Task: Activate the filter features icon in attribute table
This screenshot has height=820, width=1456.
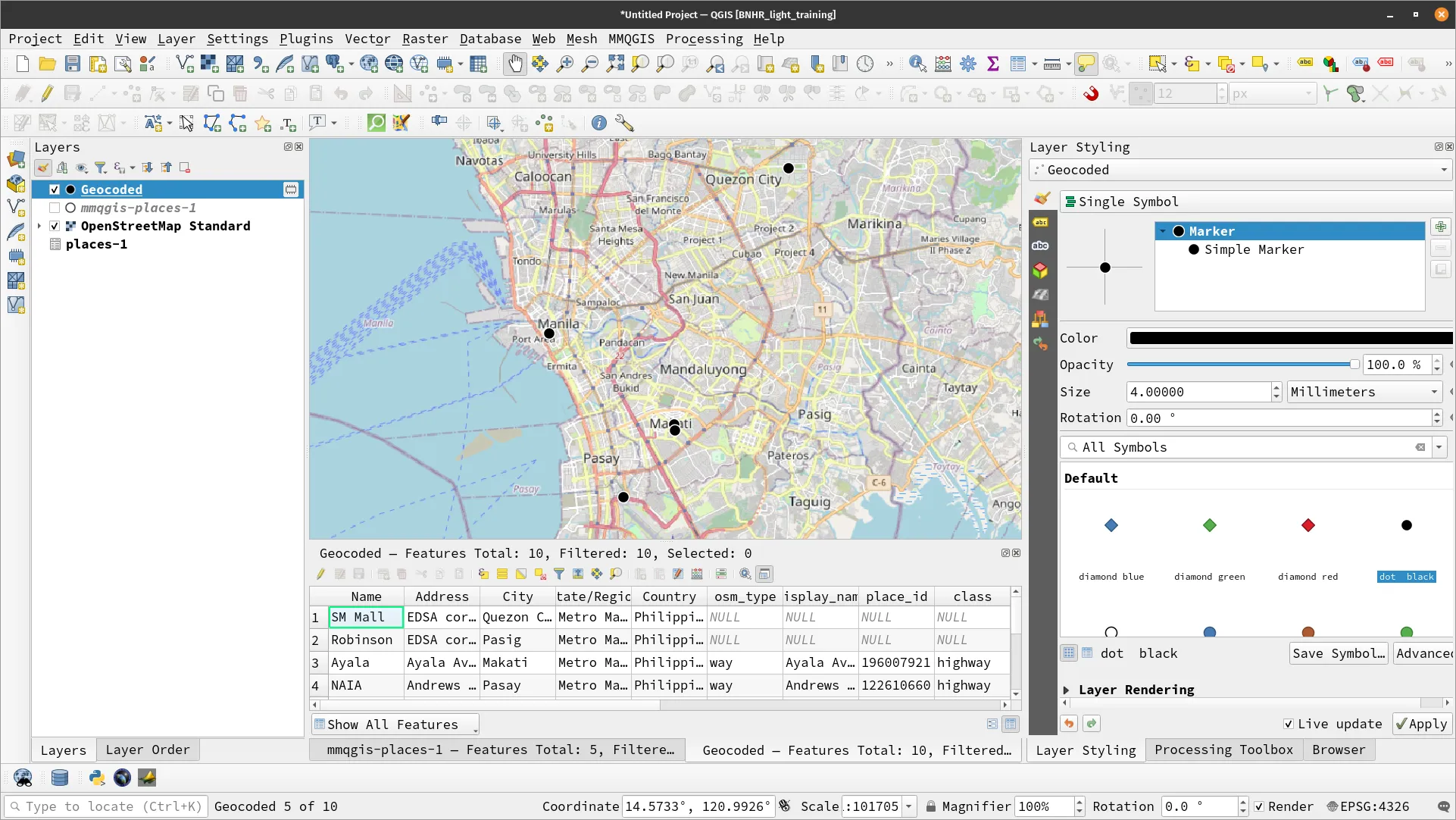Action: pos(559,574)
